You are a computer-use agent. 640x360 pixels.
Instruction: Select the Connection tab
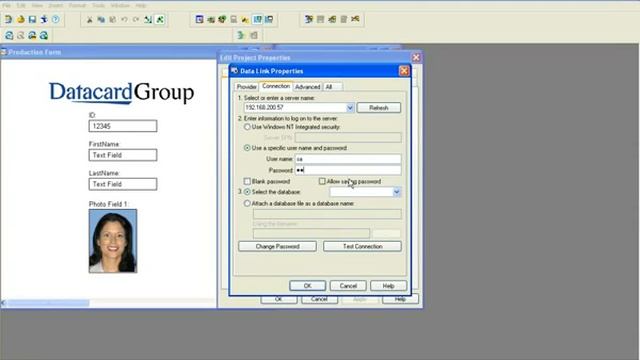pos(276,86)
